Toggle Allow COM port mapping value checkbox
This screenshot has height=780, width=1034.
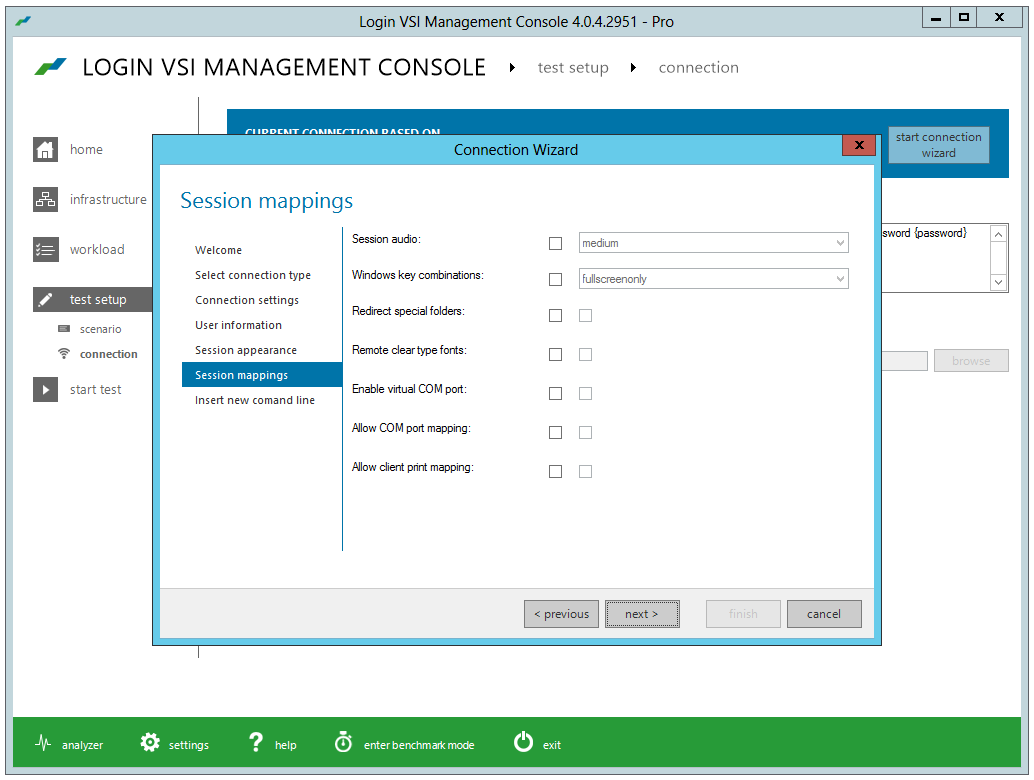586,433
